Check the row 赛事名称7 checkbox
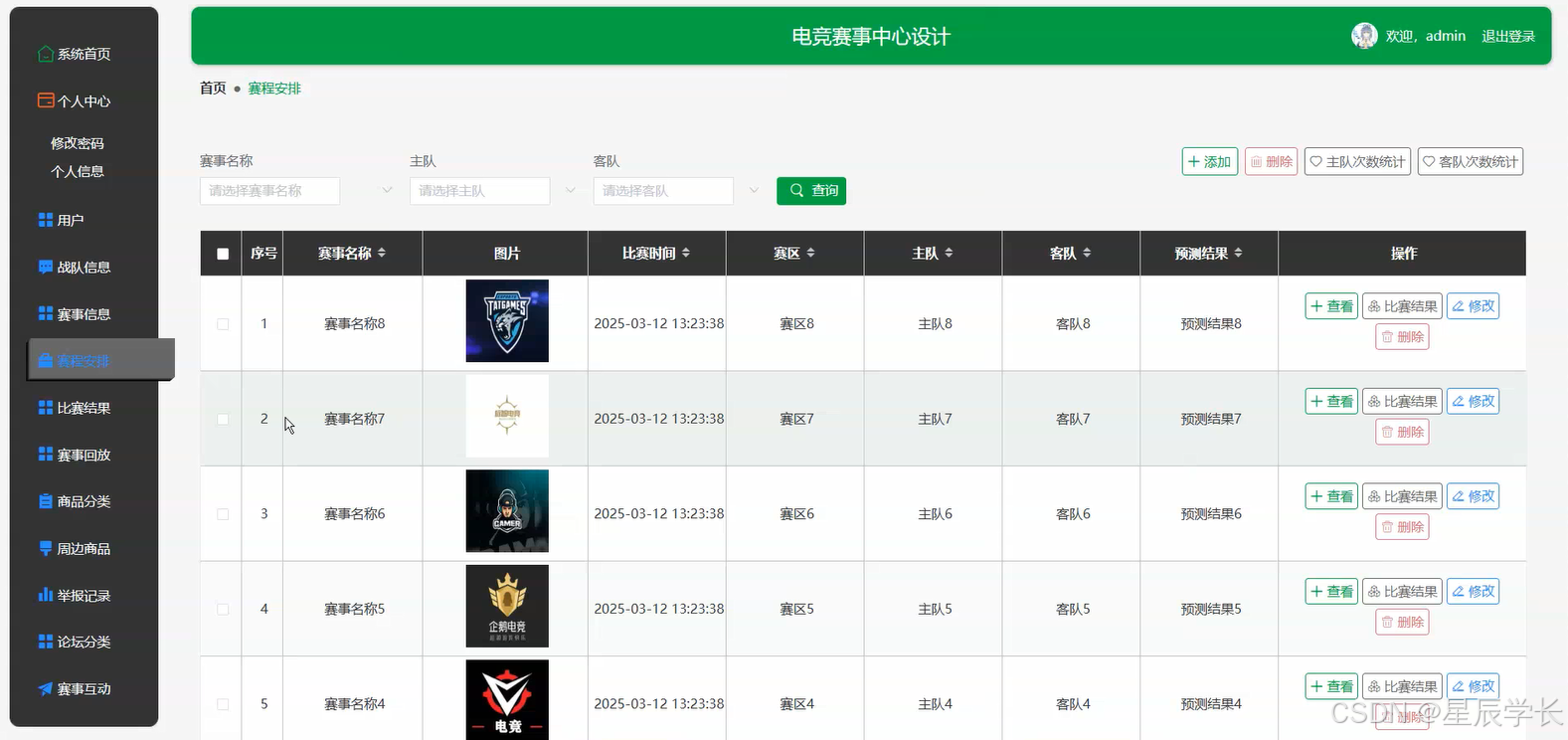Image resolution: width=1568 pixels, height=740 pixels. (223, 419)
